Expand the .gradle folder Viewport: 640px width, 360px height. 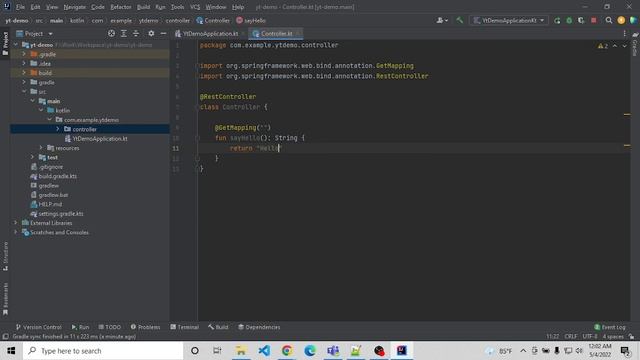(24, 54)
